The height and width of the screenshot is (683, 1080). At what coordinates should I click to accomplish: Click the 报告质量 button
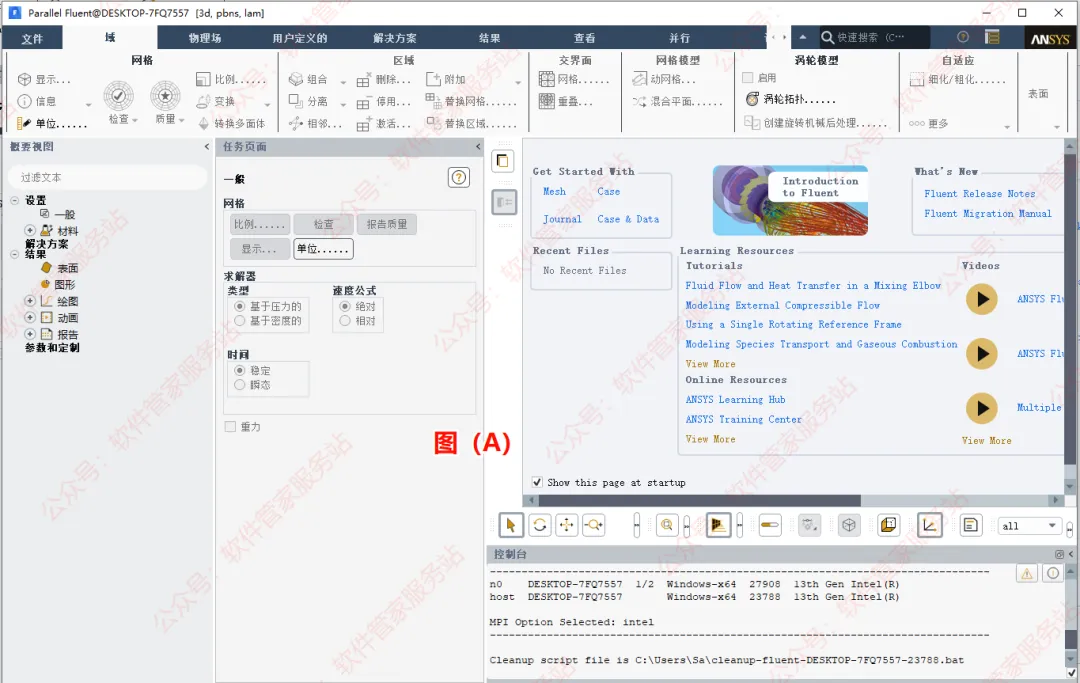386,224
